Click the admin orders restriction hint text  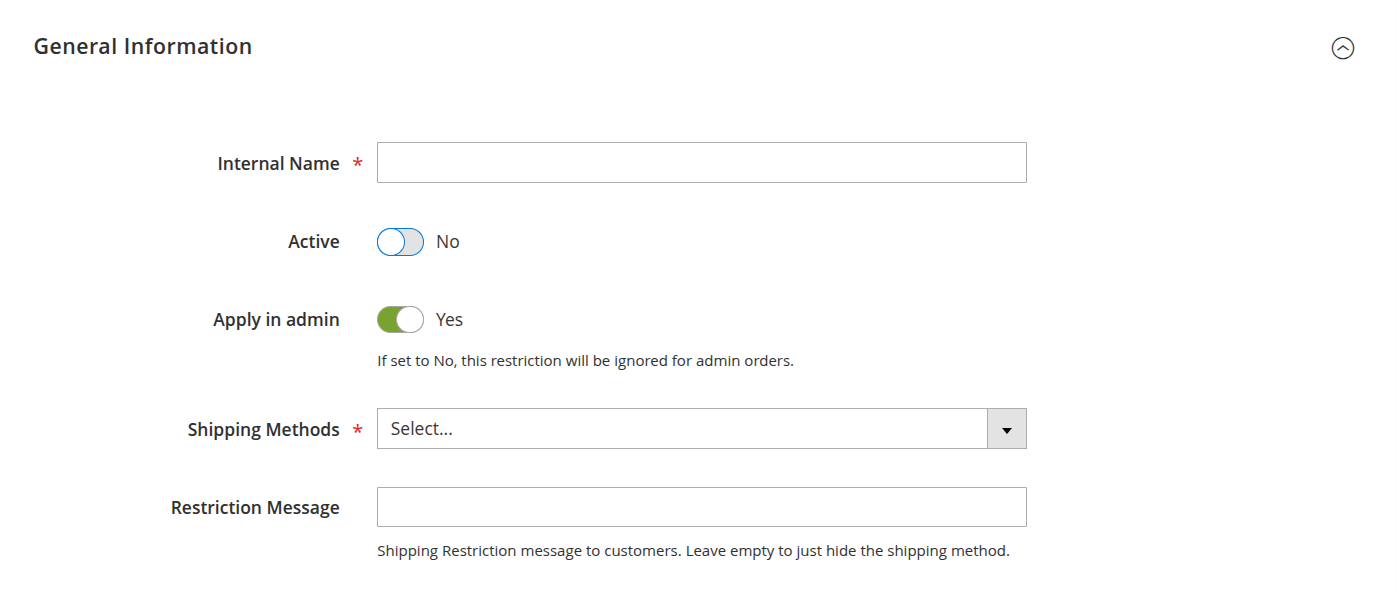point(585,361)
